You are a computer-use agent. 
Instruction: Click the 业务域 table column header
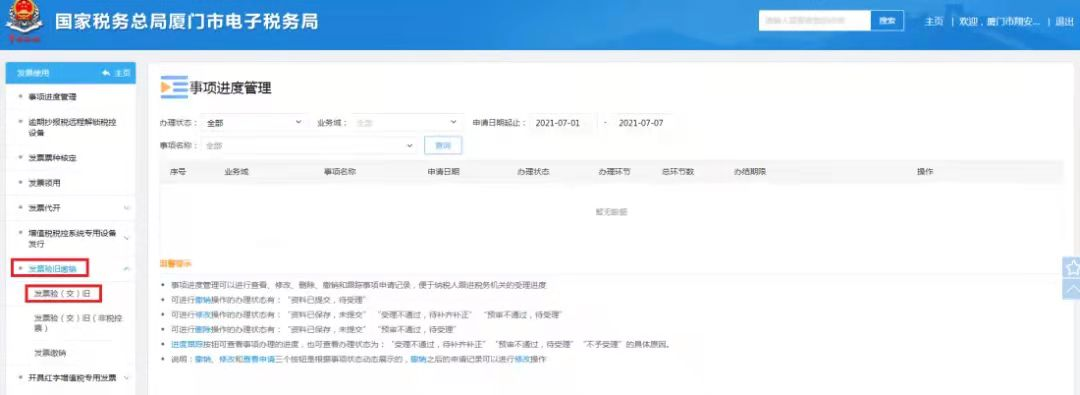236,171
